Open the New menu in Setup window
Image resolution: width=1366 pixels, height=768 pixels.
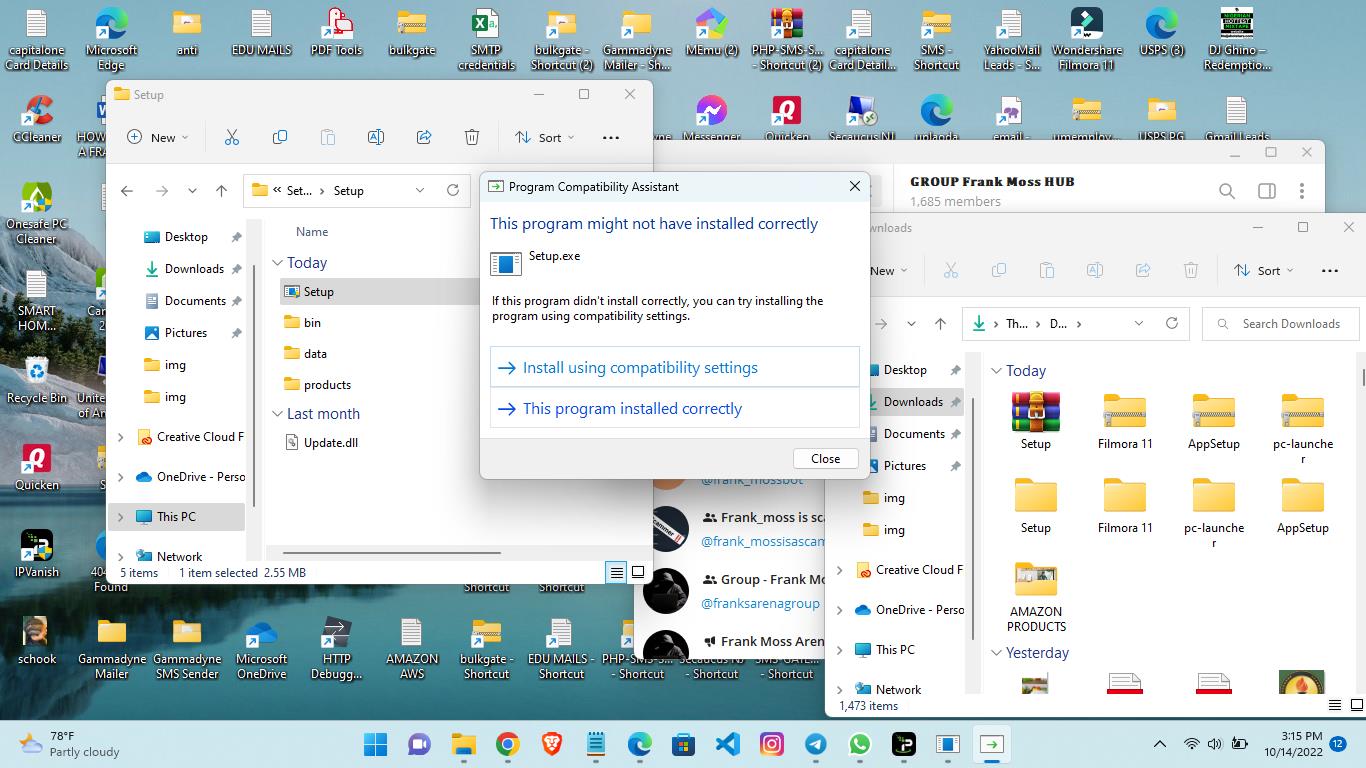[158, 137]
